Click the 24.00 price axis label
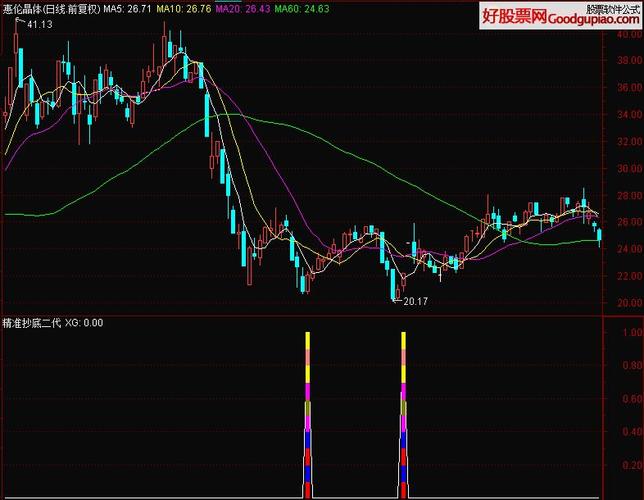Image resolution: width=644 pixels, height=500 pixels. click(629, 249)
